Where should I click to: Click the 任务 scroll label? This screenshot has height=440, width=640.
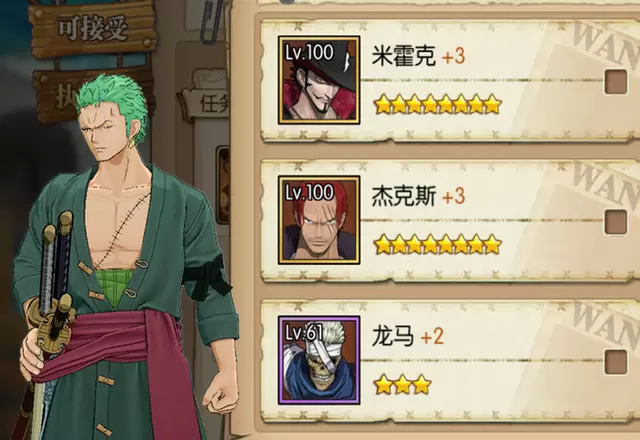click(x=214, y=103)
